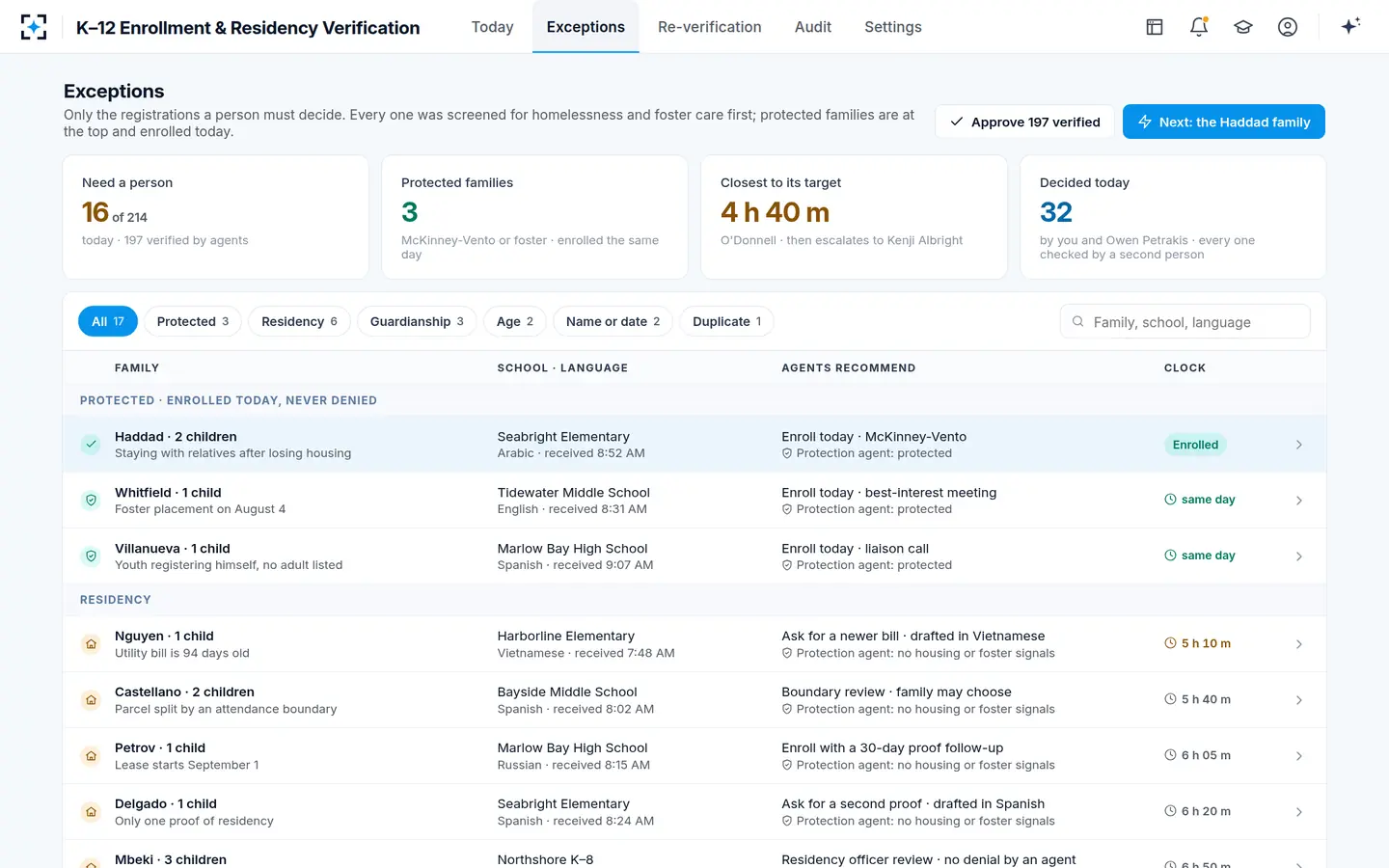Click the app logo icon
The image size is (1389, 868).
(34, 27)
